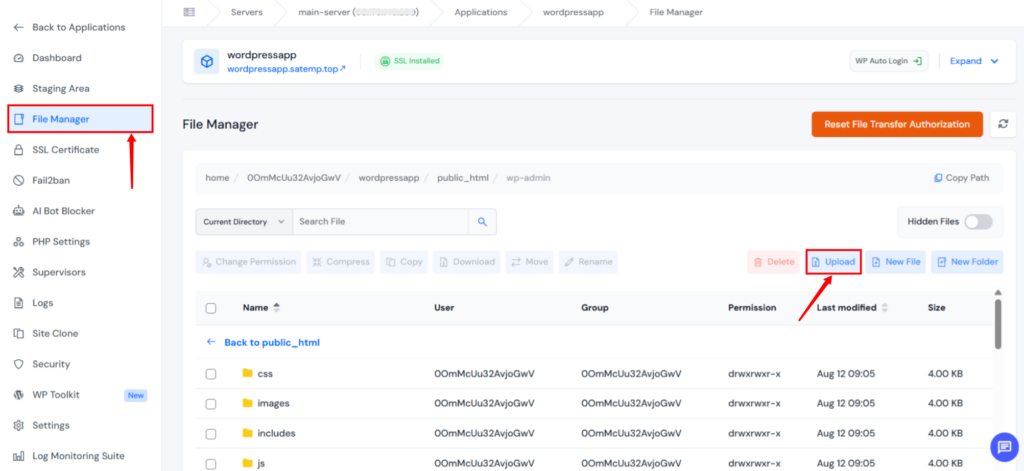The width and height of the screenshot is (1024, 471).
Task: Click the WP Toolkit WordPress icon
Action: click(x=19, y=395)
